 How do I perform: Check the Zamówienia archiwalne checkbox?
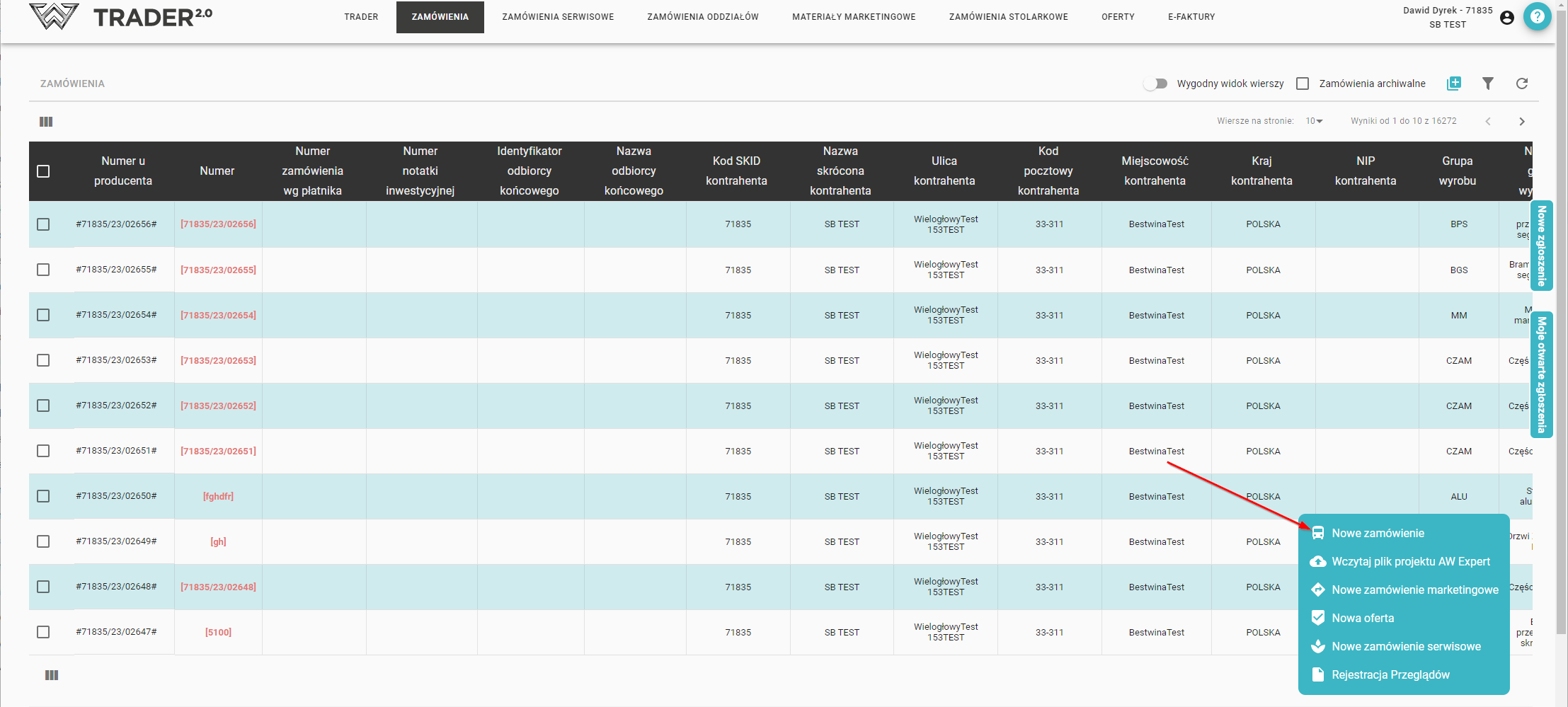pyautogui.click(x=1303, y=84)
